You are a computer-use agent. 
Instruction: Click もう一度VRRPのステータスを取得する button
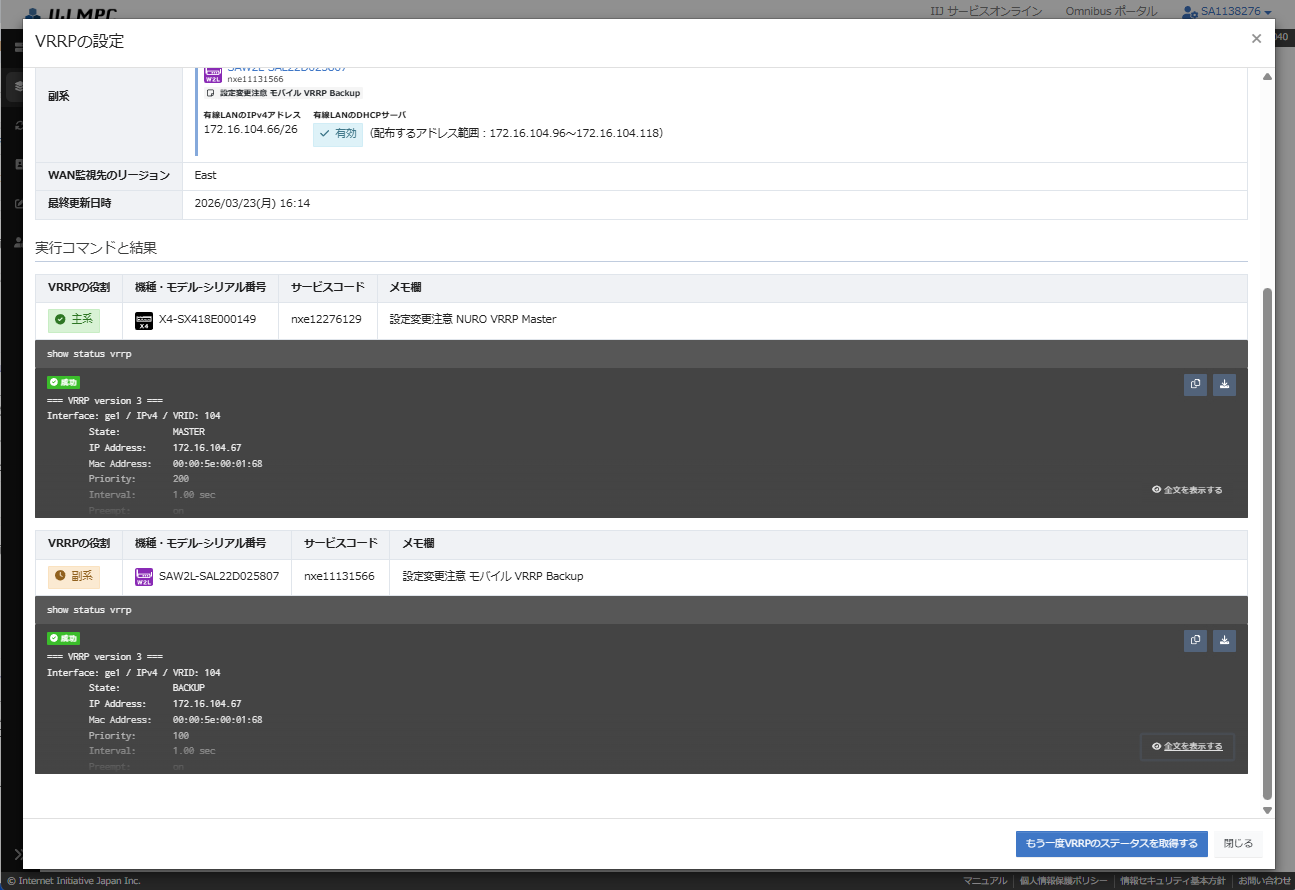coord(1111,844)
